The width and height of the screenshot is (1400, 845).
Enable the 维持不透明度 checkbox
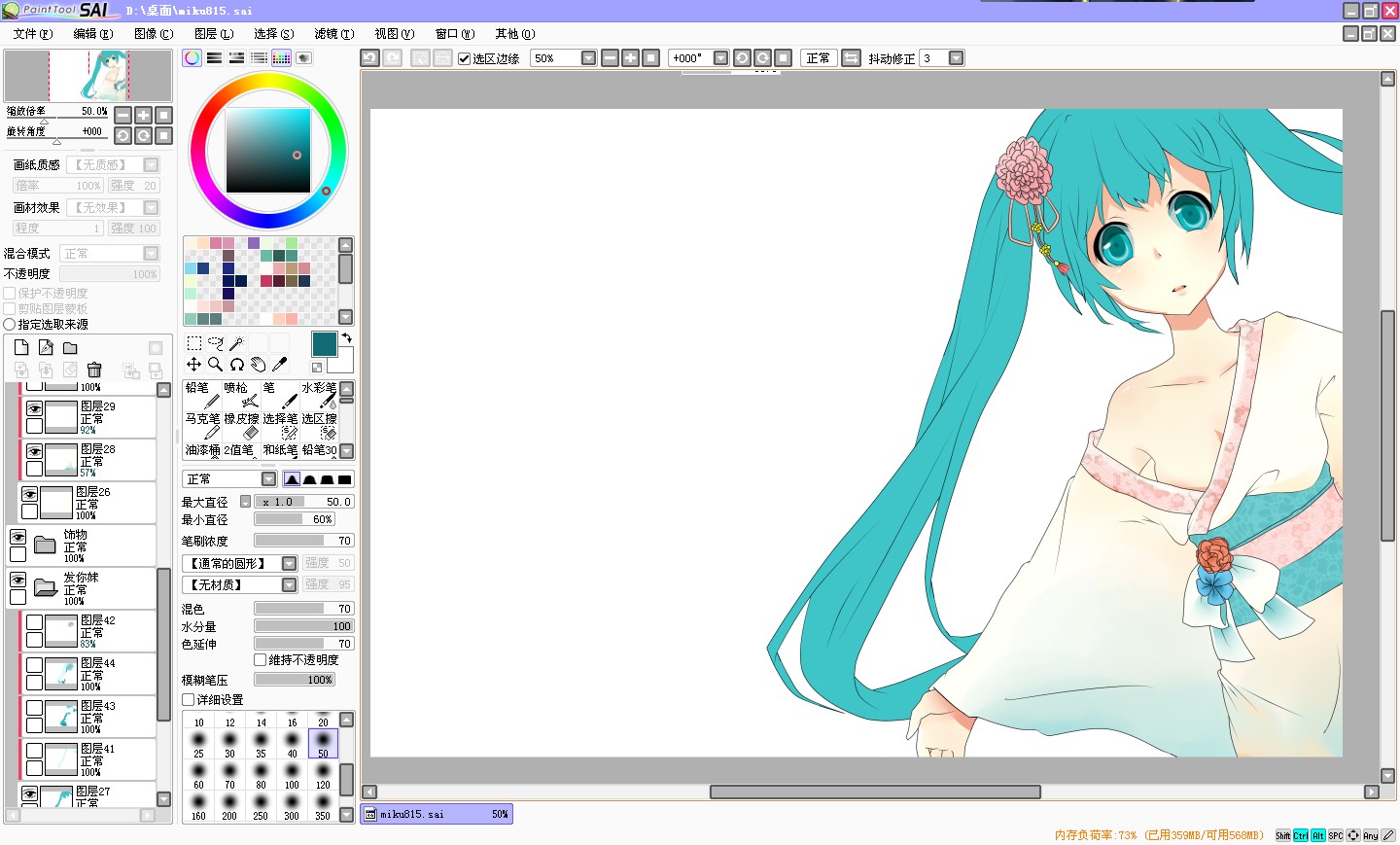click(260, 659)
